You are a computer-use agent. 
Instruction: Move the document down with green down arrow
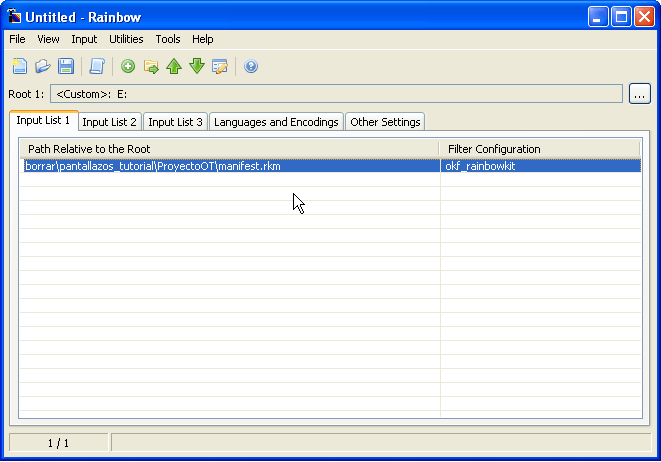[x=197, y=67]
